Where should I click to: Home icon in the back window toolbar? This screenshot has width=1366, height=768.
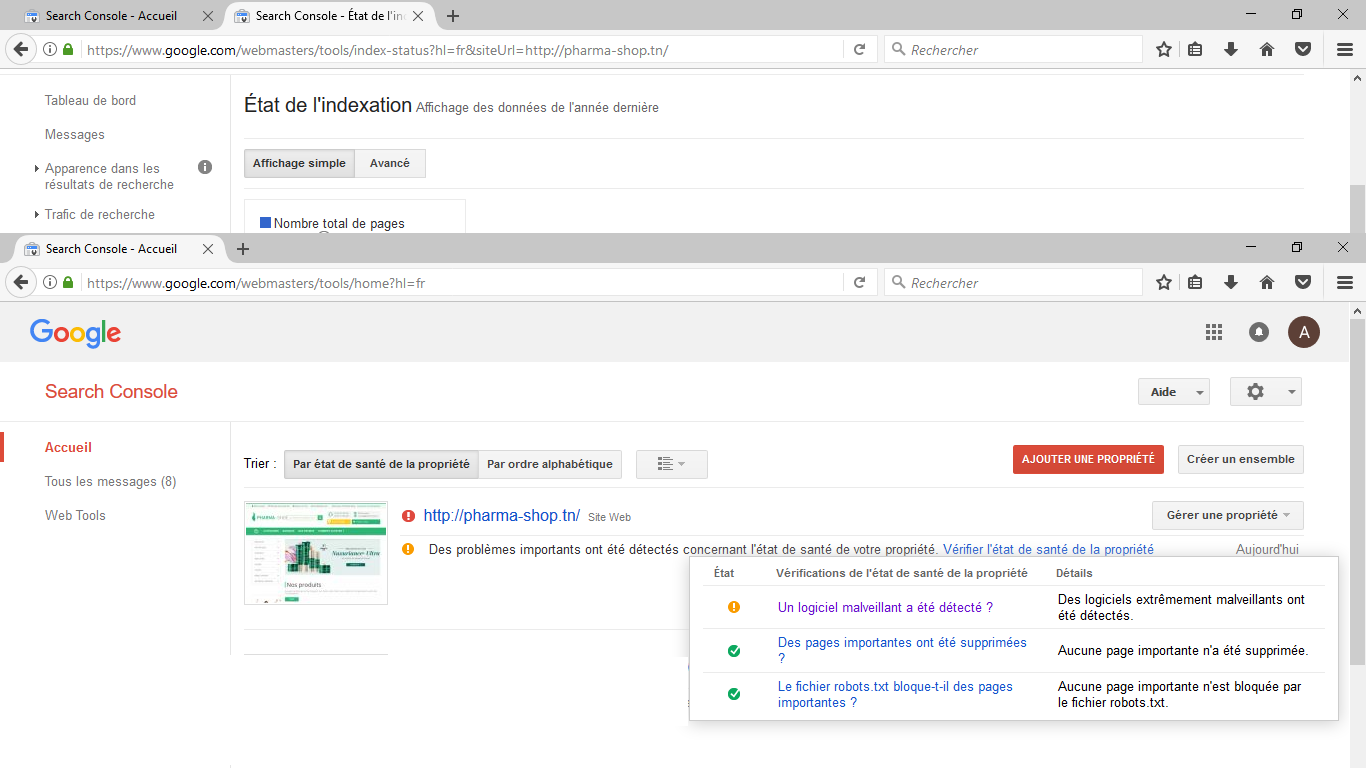[x=1267, y=50]
